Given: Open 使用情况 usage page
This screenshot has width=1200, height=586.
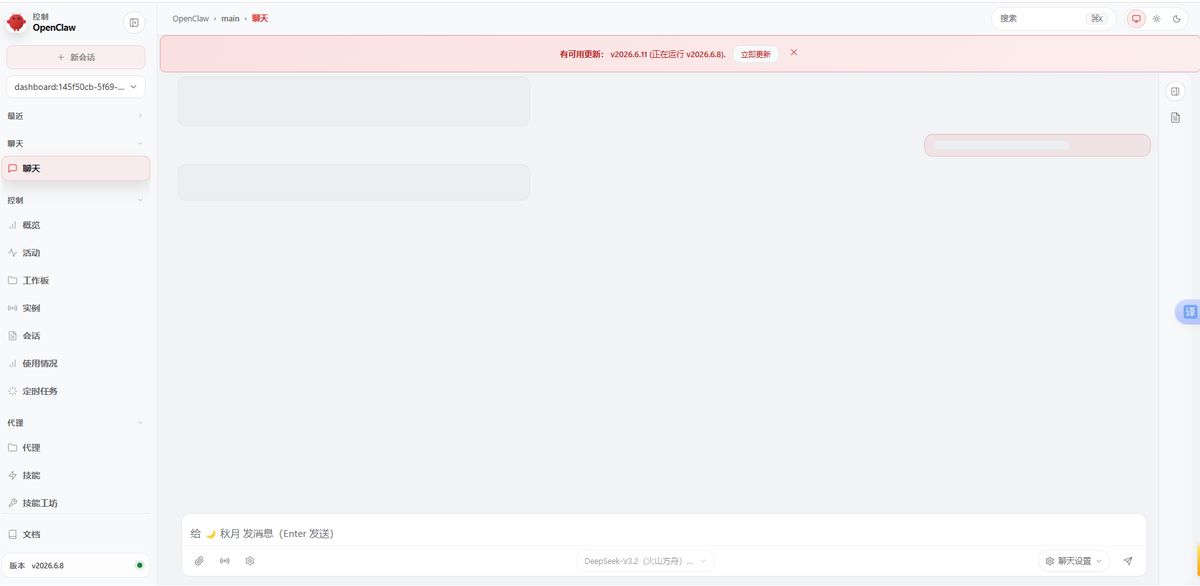Looking at the screenshot, I should (x=76, y=363).
